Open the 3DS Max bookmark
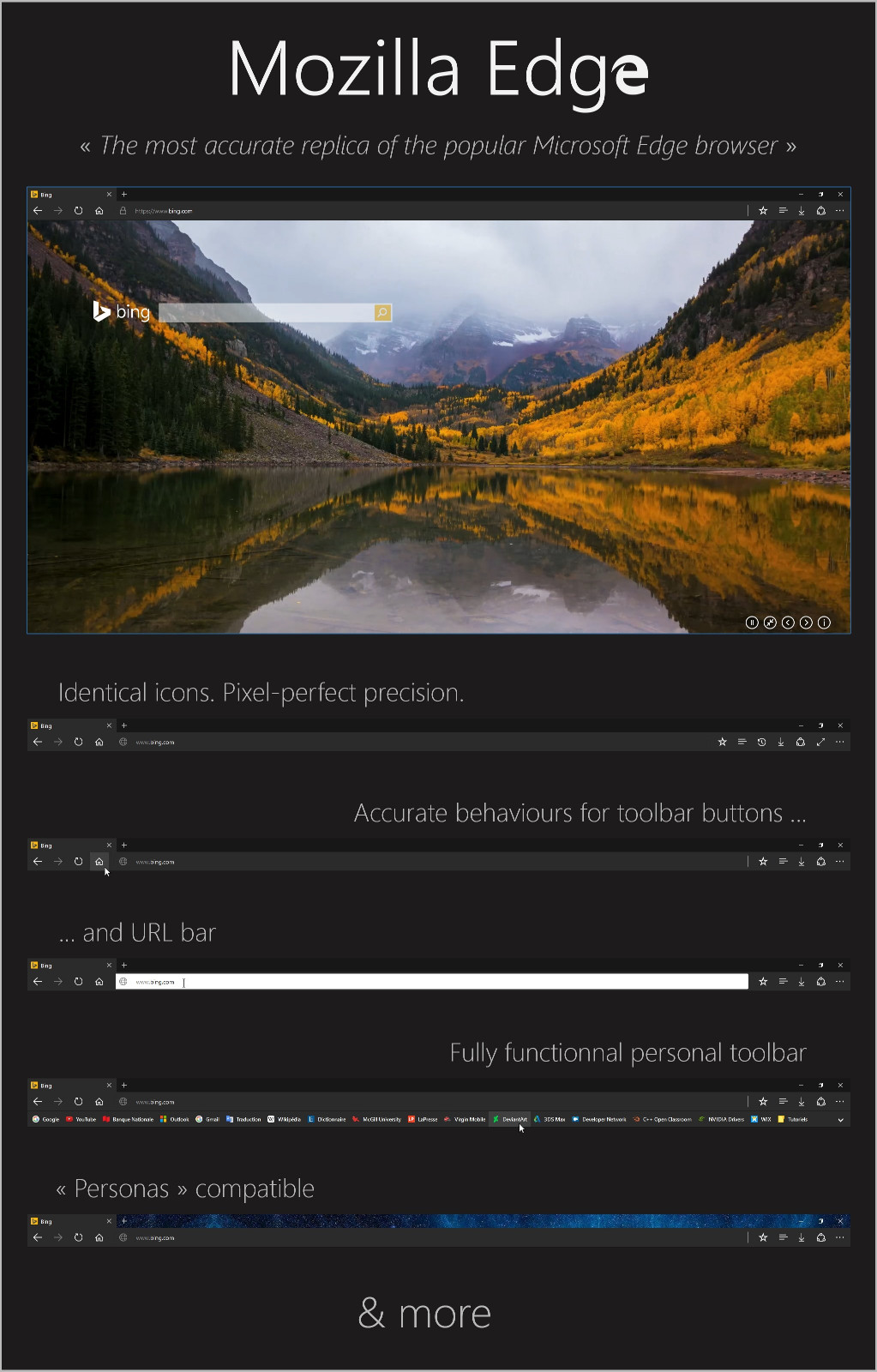877x1372 pixels. [x=550, y=1119]
